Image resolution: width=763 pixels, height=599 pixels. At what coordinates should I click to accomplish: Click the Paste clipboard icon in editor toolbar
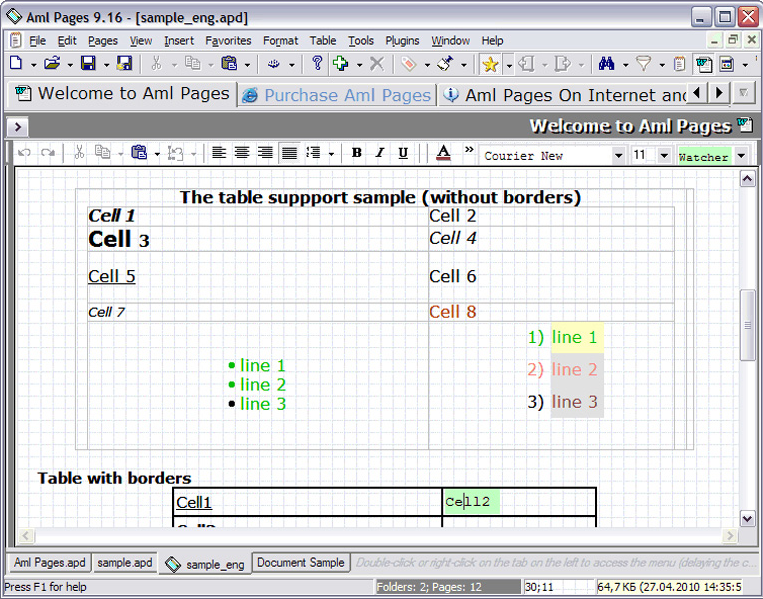pos(138,153)
